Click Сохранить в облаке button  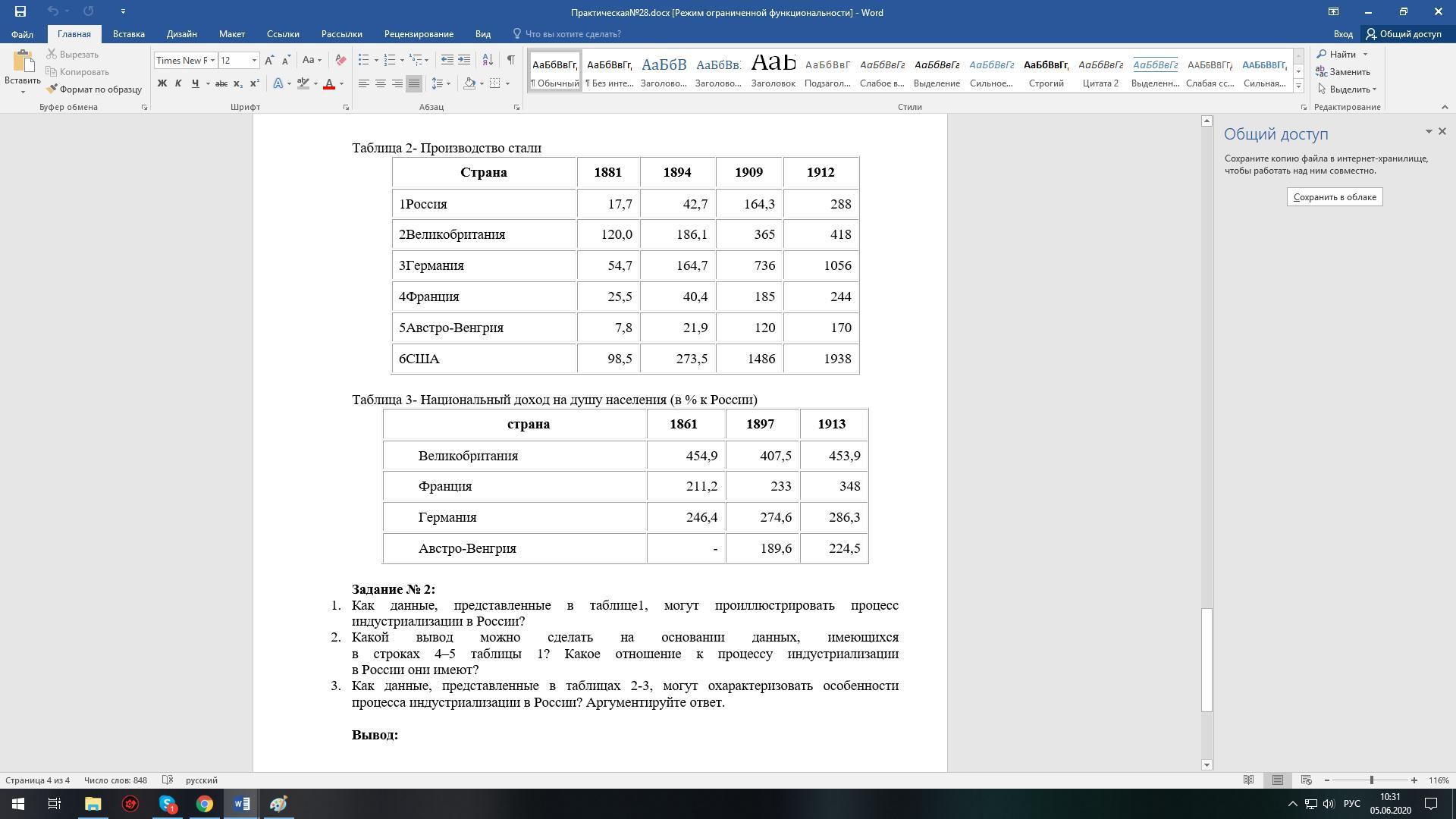pyautogui.click(x=1334, y=197)
